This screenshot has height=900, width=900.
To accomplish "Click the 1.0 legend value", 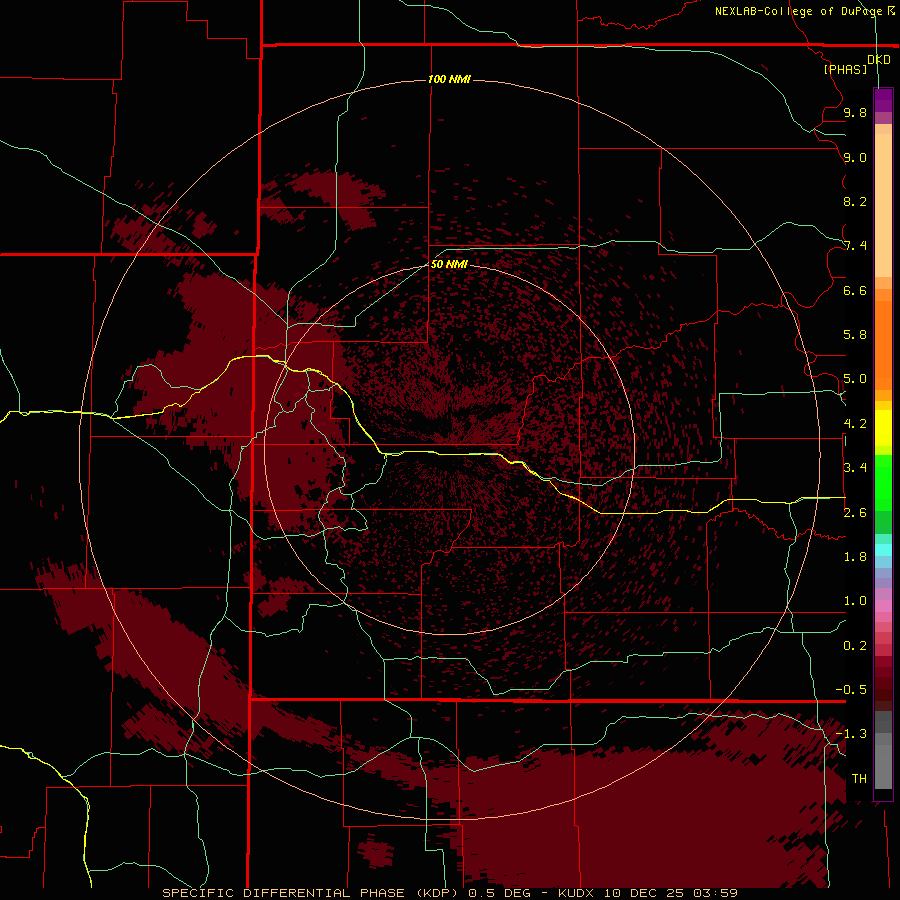I will (855, 601).
